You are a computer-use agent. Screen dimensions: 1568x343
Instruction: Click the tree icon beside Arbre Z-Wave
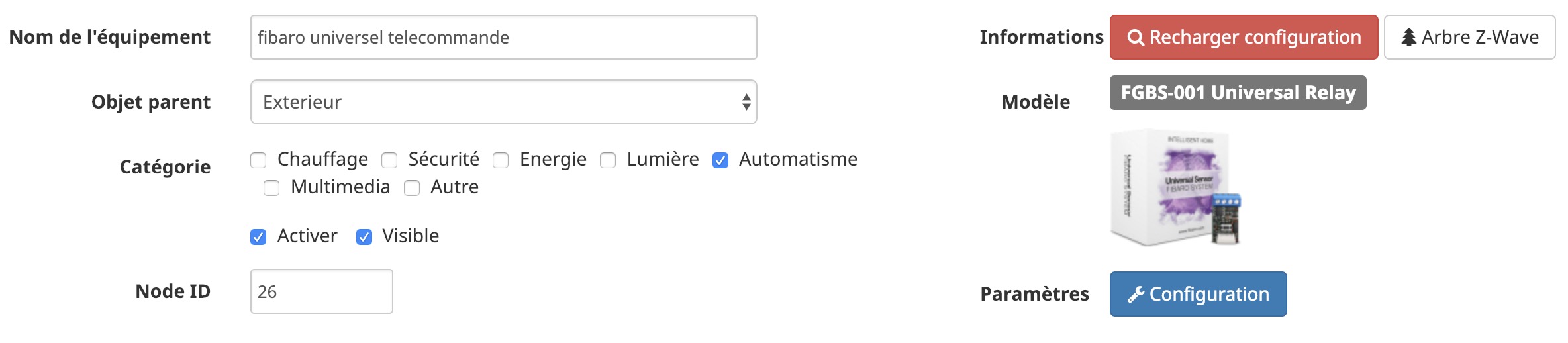click(x=1409, y=38)
